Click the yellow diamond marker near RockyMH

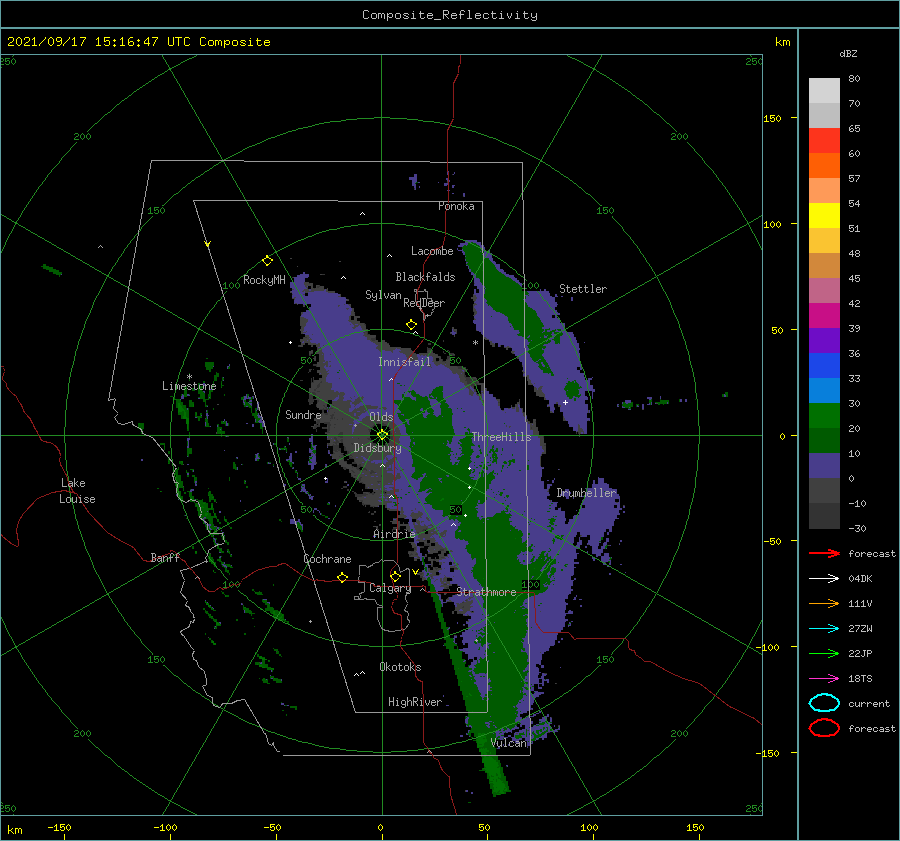coord(267,261)
